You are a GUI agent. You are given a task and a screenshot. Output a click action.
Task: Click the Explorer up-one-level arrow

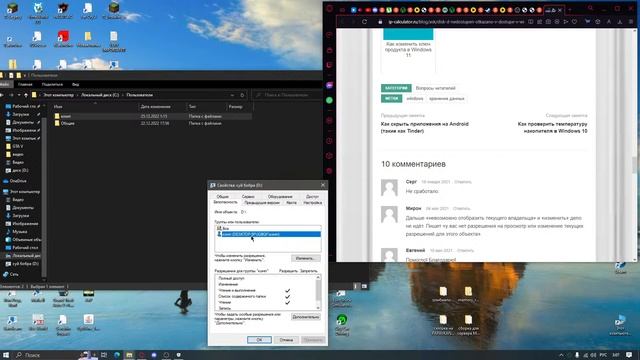click(x=26, y=95)
